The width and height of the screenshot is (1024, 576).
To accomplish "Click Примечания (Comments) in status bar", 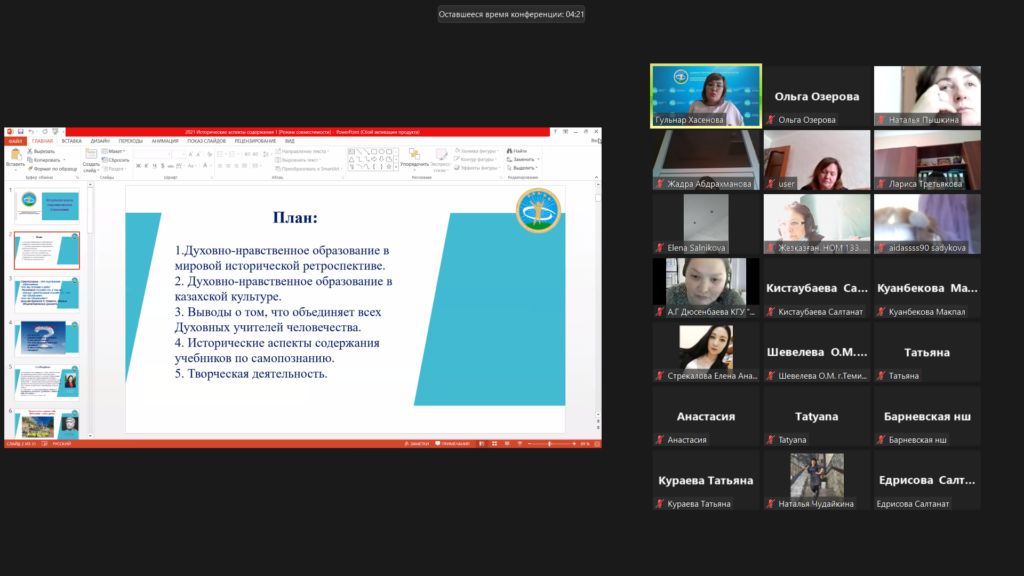I will pos(453,443).
